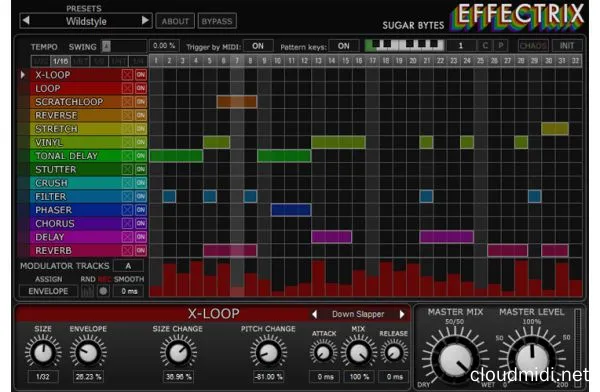Clear the STUTTER track with its X icon
The width and height of the screenshot is (600, 392).
[127, 169]
